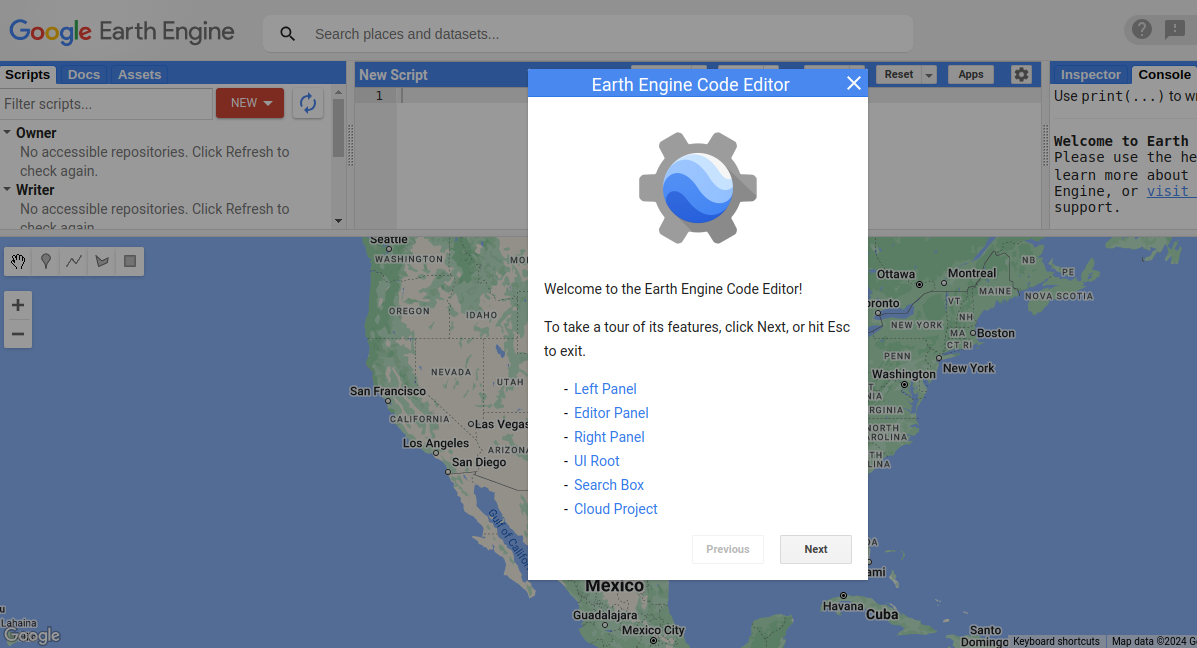Click the Reset button
The image size is (1197, 648).
[x=899, y=75]
